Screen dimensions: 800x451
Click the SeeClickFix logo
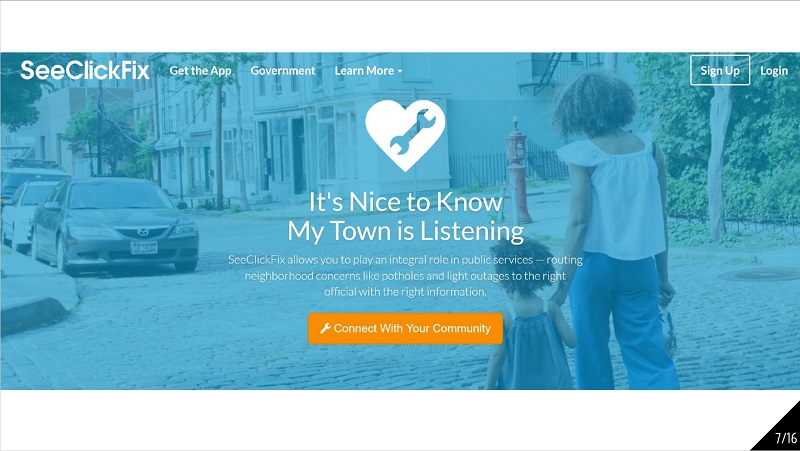click(85, 70)
